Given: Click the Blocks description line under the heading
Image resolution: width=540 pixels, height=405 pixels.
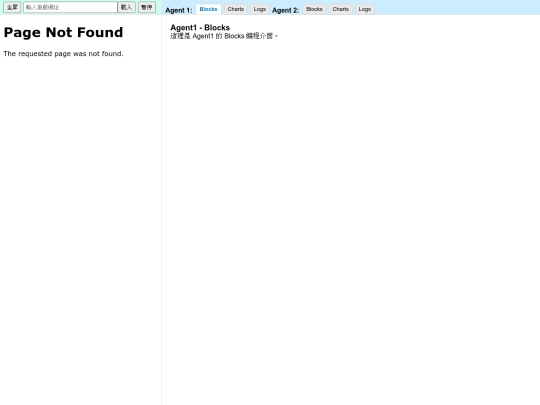Looking at the screenshot, I should coord(224,36).
